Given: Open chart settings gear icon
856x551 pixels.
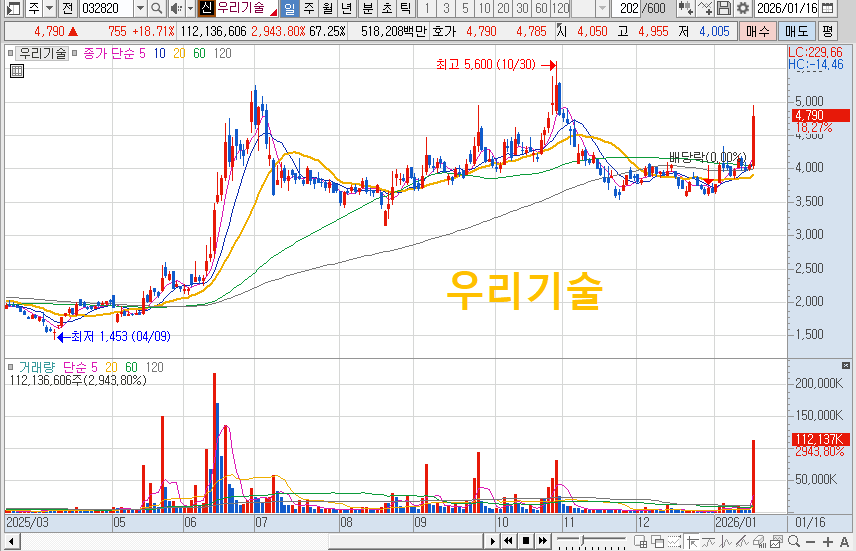Looking at the screenshot, I should pos(743,8).
